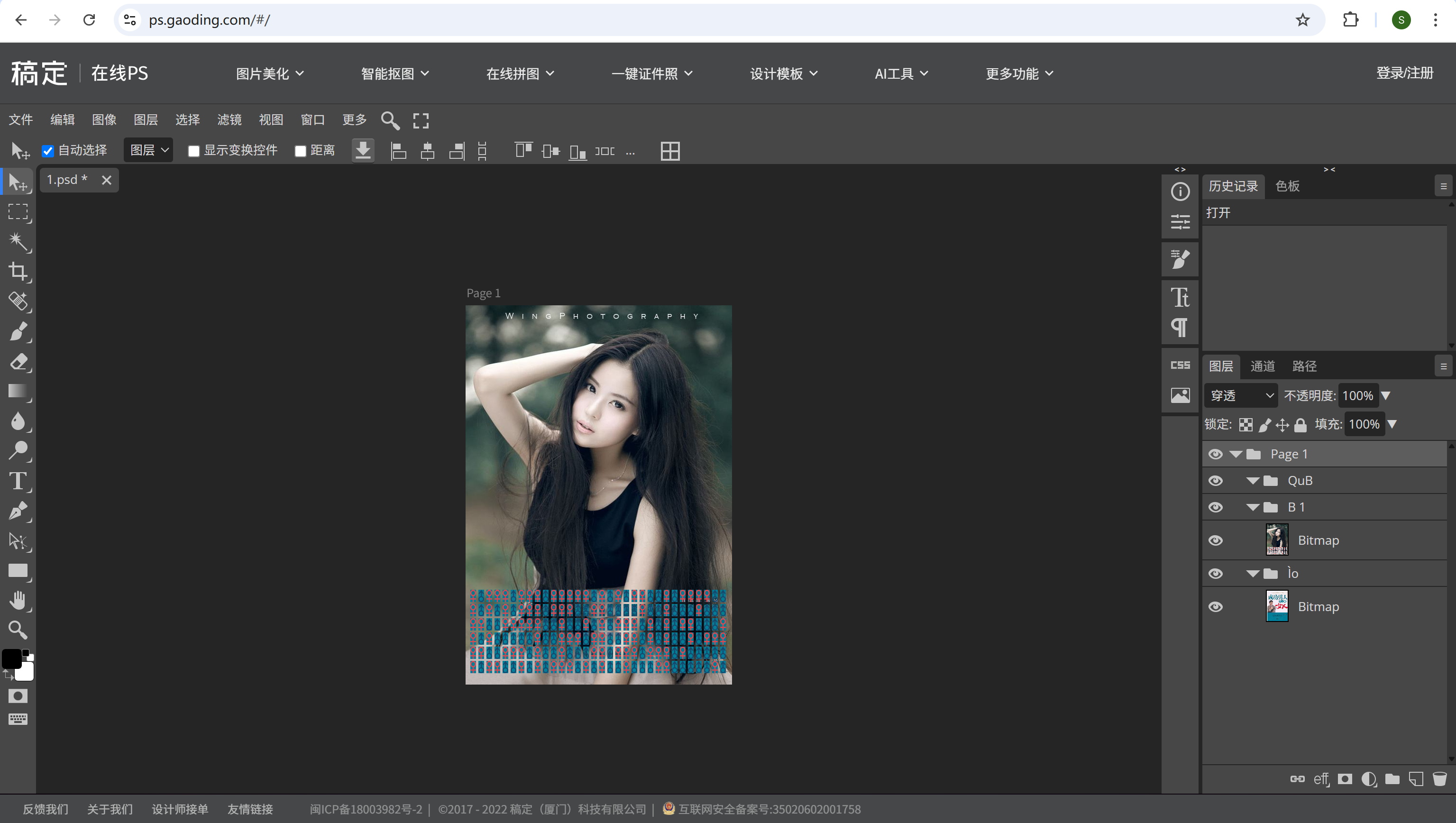Switch to the 通道 tab

[x=1262, y=366]
